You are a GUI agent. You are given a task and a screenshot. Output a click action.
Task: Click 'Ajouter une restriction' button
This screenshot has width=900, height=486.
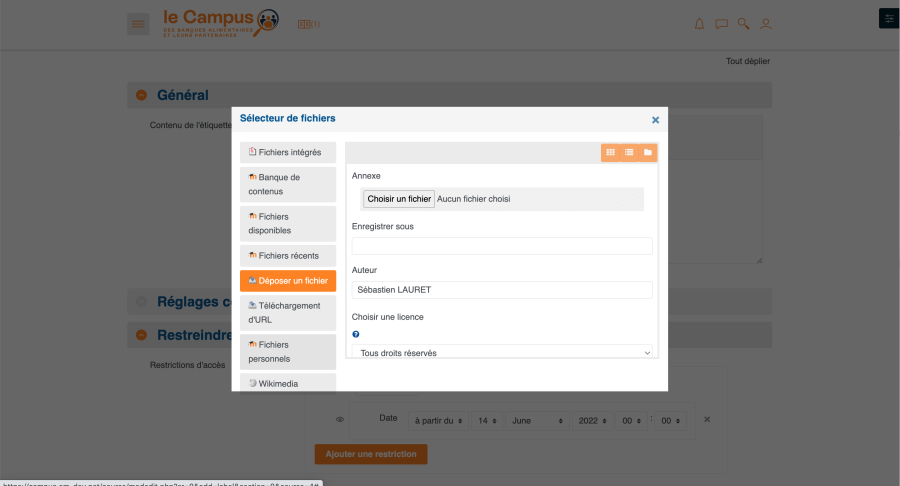click(371, 454)
